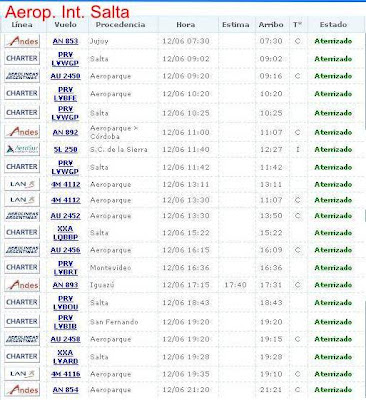366x400 pixels.
Task: Click the AeroSur logo beside flight 5L 250
Action: click(x=22, y=149)
